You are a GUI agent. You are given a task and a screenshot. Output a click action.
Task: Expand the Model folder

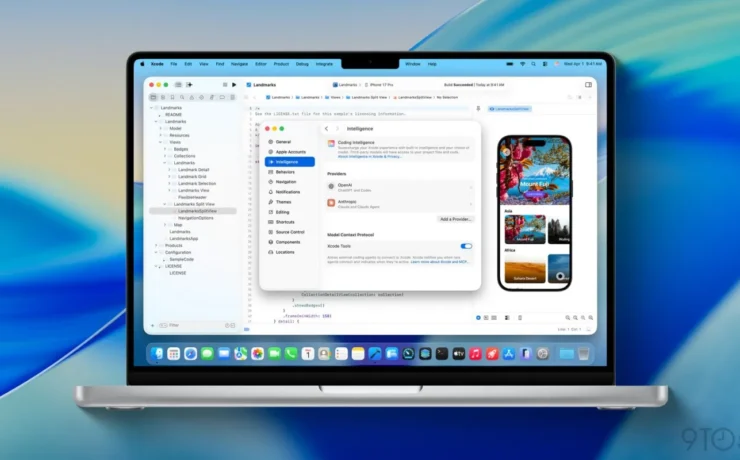[x=160, y=128]
